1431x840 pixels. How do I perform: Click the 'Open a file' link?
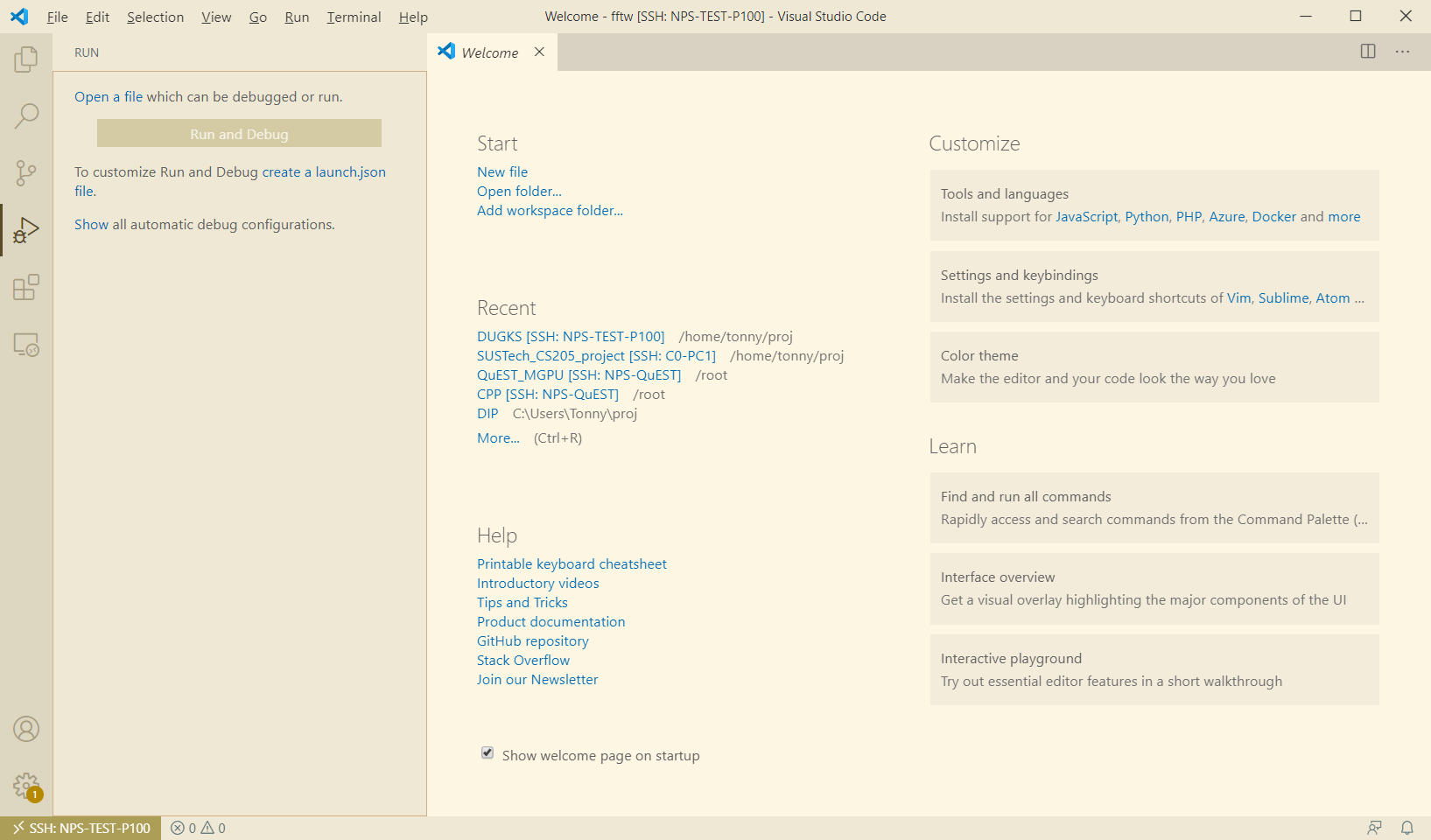[x=109, y=96]
